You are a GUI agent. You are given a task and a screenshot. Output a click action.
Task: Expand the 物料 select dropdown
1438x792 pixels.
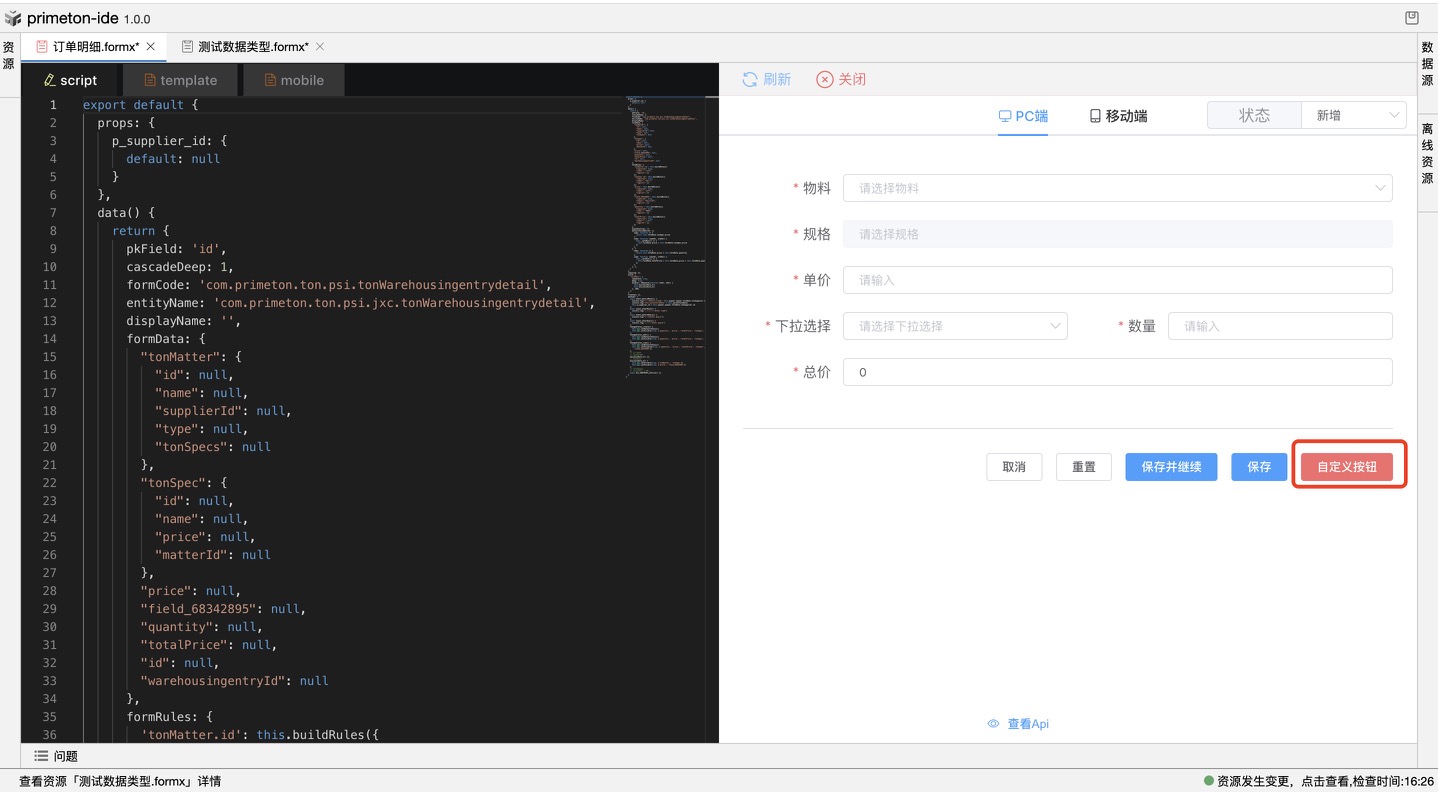pyautogui.click(x=1117, y=188)
